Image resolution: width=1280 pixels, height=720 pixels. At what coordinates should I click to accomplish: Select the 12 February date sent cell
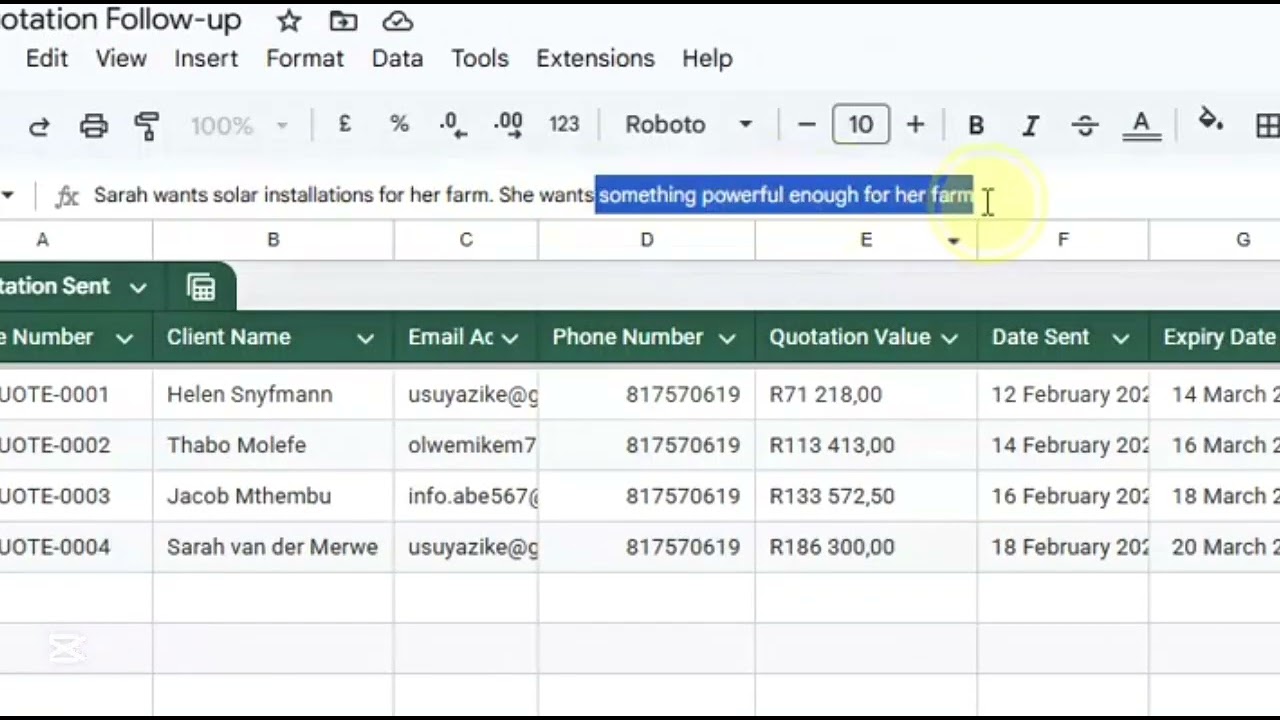point(1063,395)
